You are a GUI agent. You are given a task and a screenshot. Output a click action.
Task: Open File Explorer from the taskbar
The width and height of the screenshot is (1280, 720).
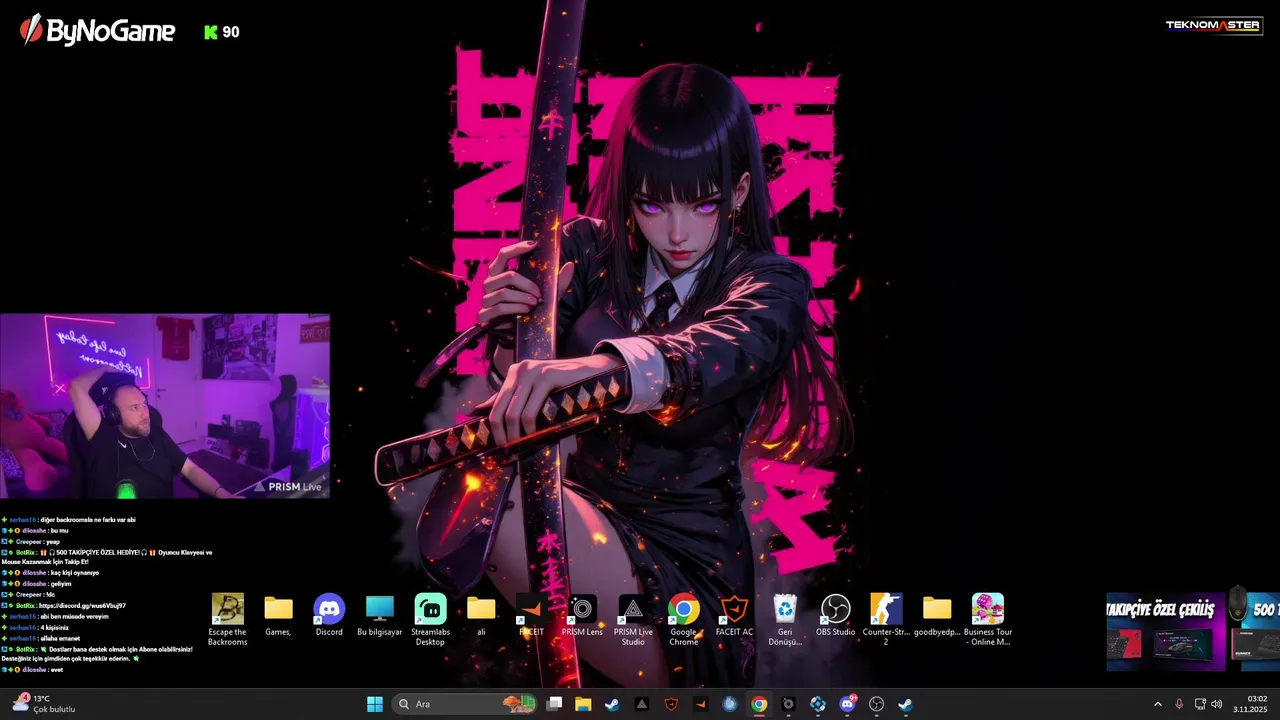click(x=583, y=704)
